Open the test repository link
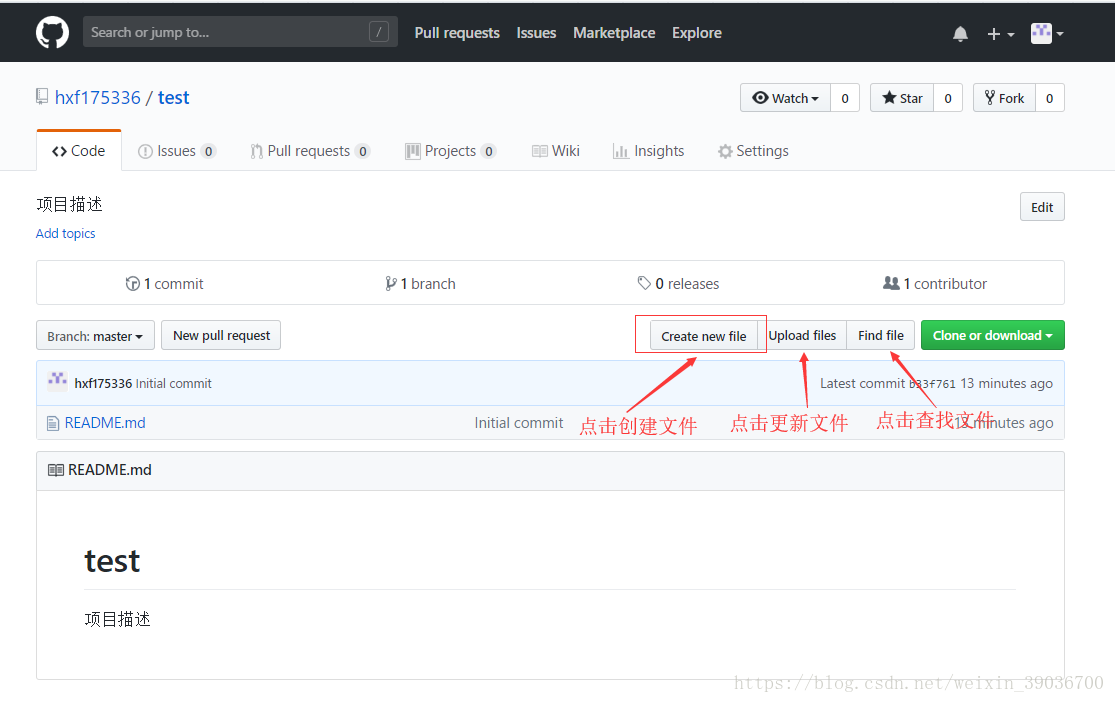The height and width of the screenshot is (703, 1115). point(174,97)
